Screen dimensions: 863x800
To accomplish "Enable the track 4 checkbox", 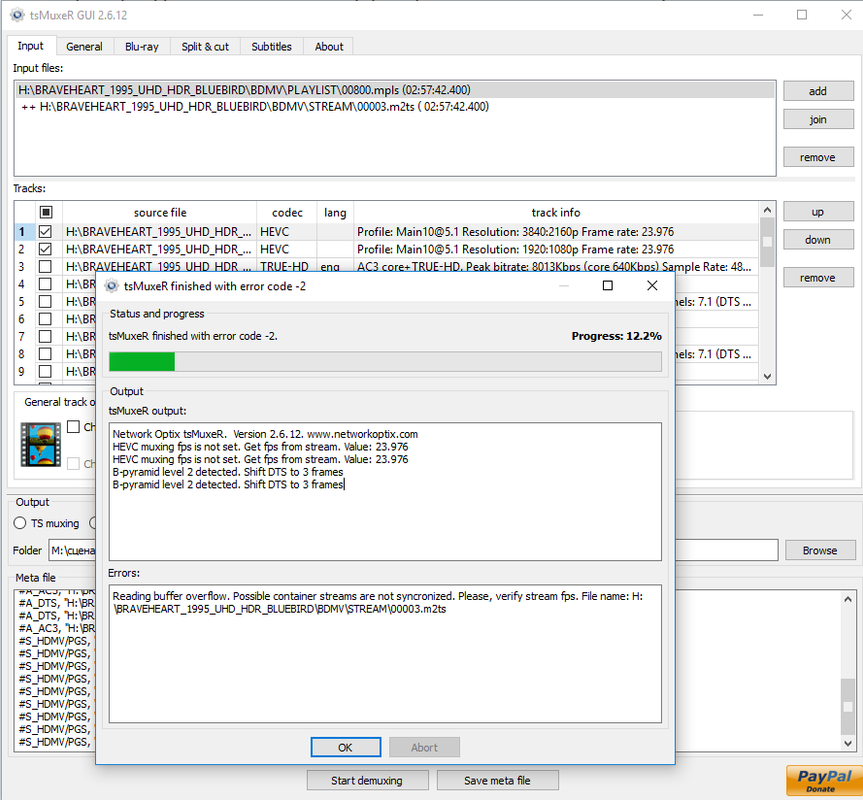I will 45,284.
